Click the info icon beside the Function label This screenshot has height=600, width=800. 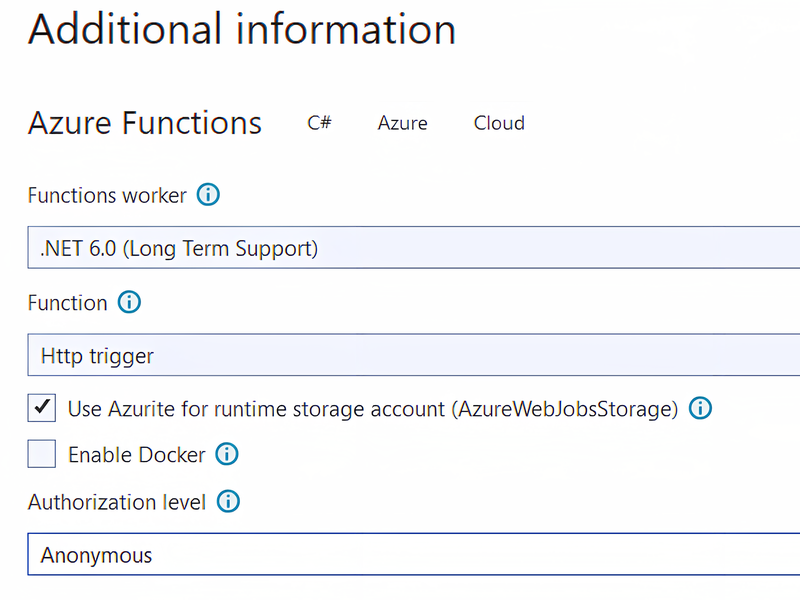[129, 302]
